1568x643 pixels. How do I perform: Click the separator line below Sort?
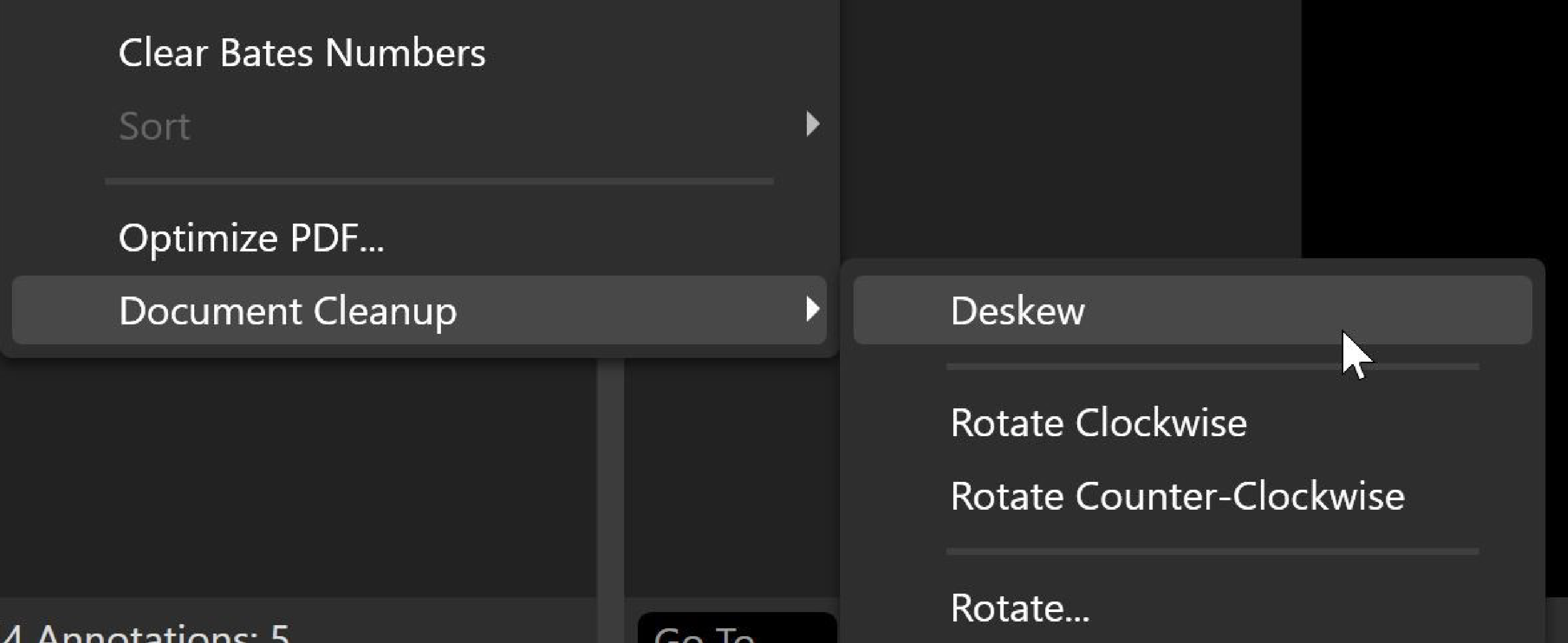pos(438,182)
